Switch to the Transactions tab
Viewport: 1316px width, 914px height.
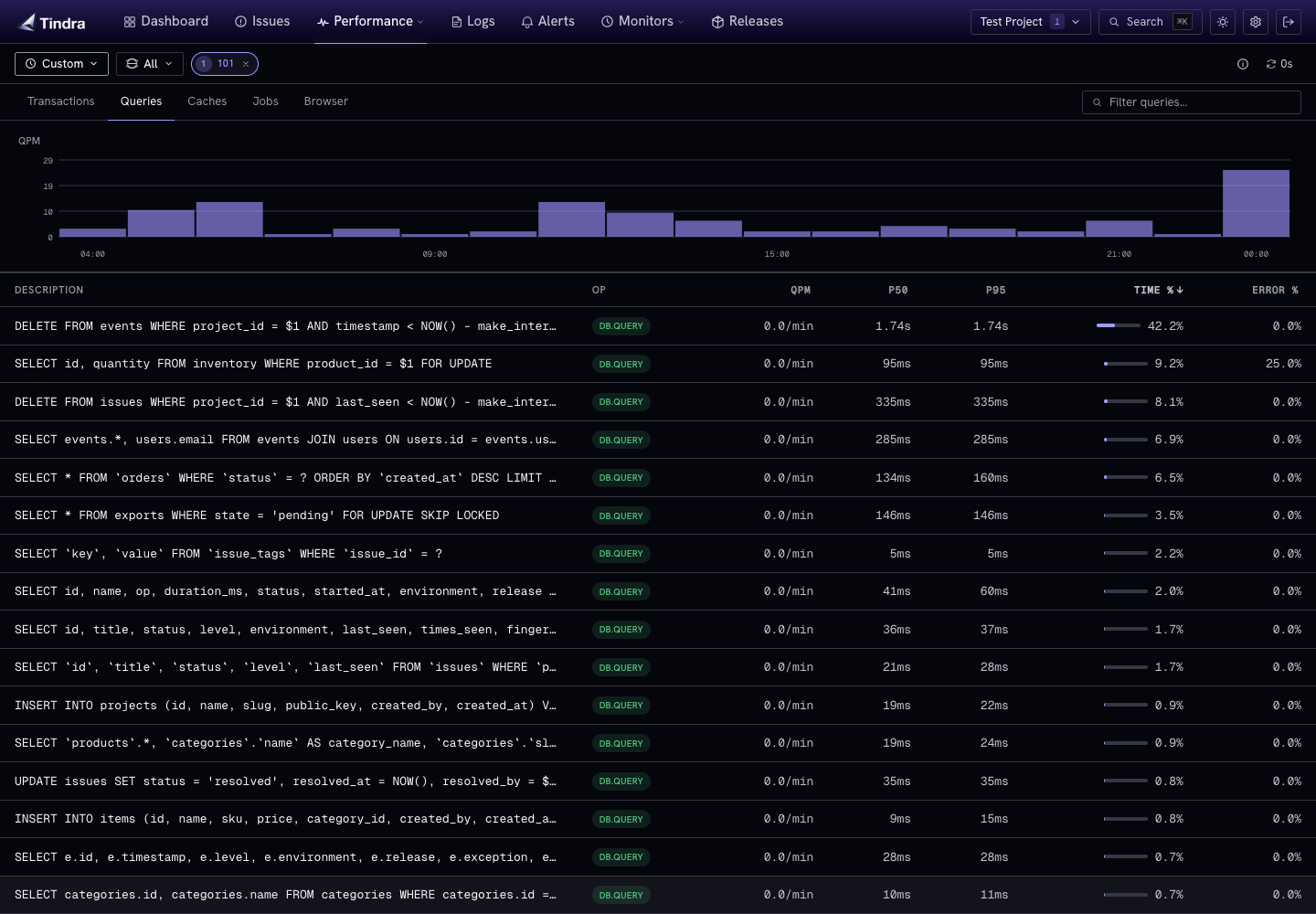coord(61,101)
